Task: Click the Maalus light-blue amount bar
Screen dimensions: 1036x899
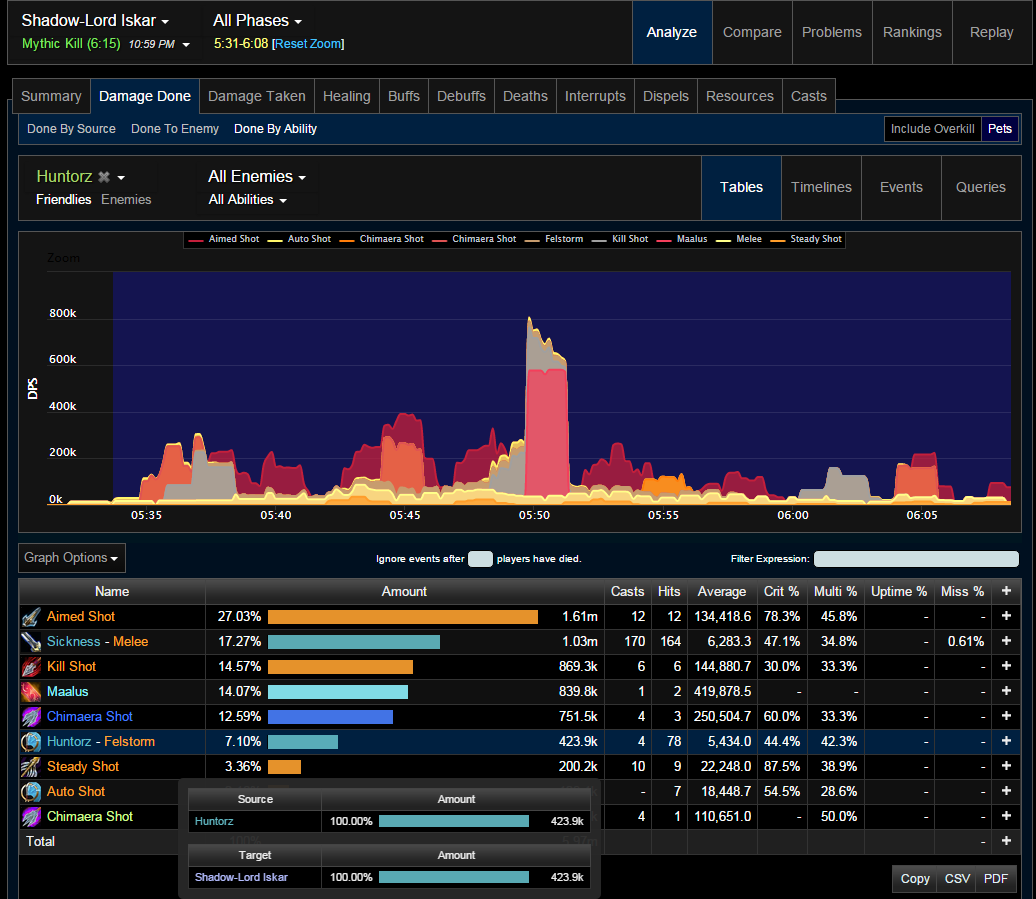Action: pyautogui.click(x=338, y=692)
